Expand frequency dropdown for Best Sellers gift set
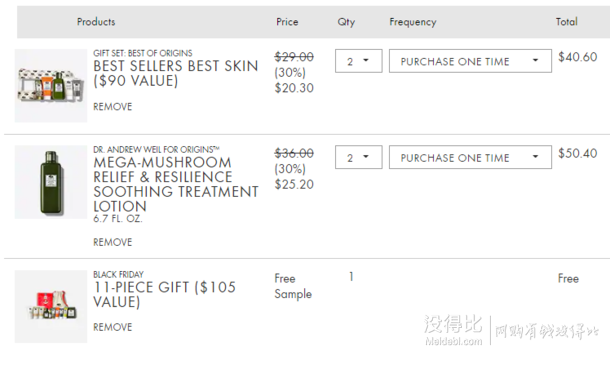The image size is (610, 365). 470,61
